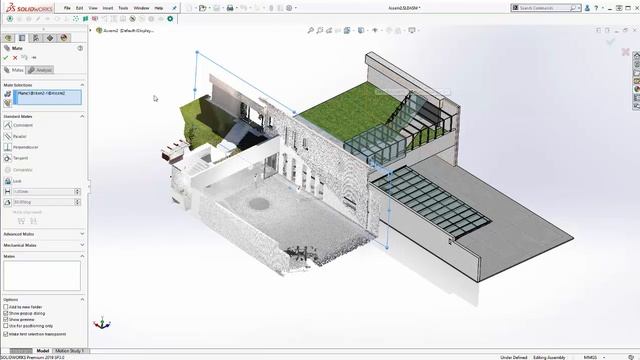The width and height of the screenshot is (640, 360).
Task: Open the Insert menu
Action: click(108, 8)
